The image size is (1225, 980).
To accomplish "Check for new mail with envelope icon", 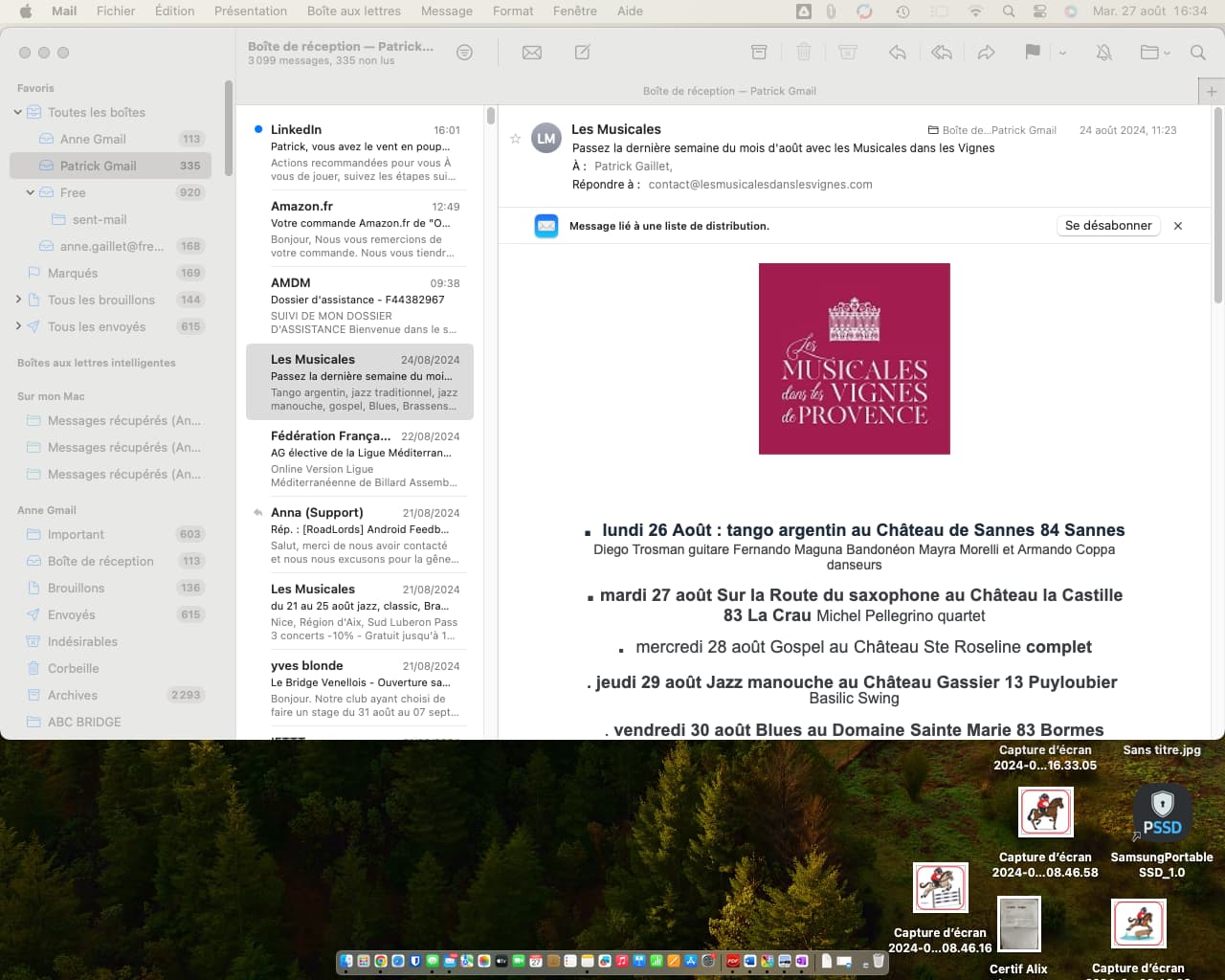I will (532, 53).
